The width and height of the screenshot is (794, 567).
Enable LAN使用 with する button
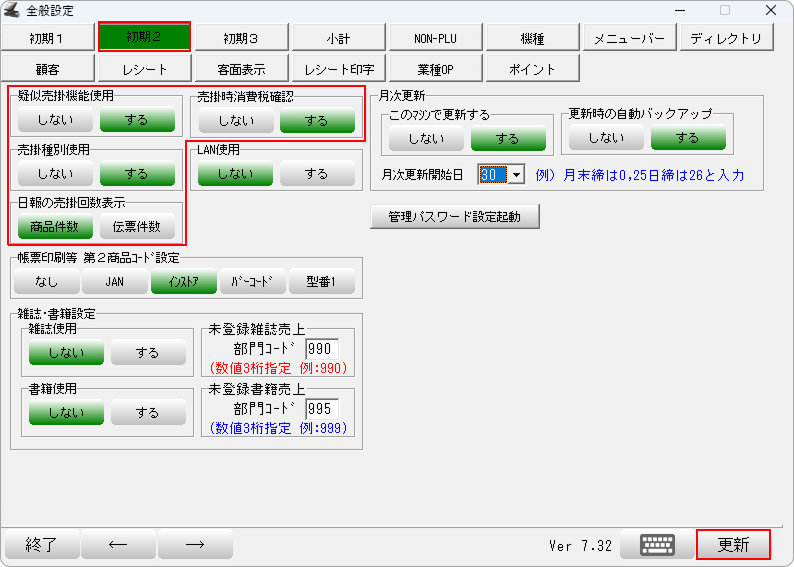point(317,173)
